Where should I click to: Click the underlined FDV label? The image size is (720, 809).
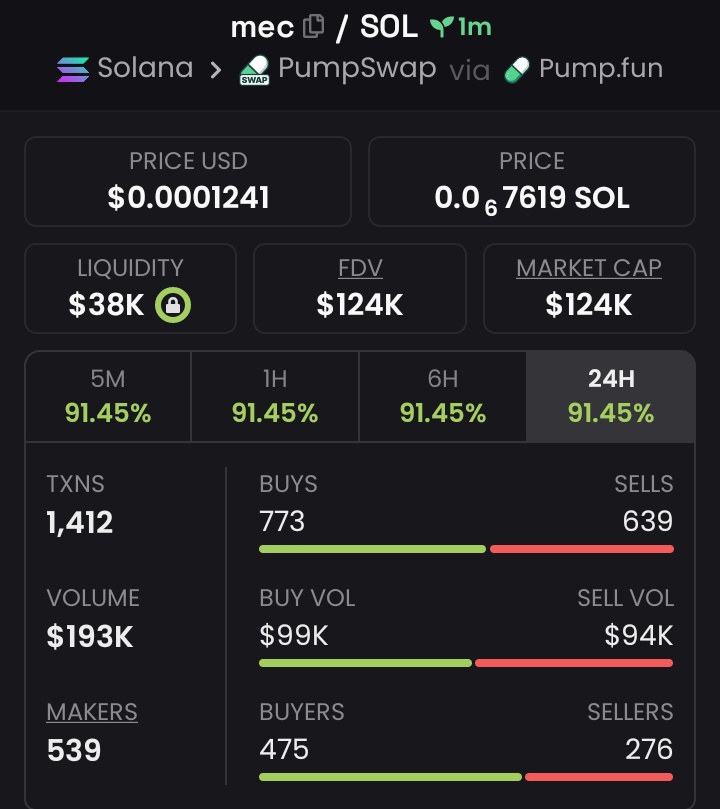(360, 268)
